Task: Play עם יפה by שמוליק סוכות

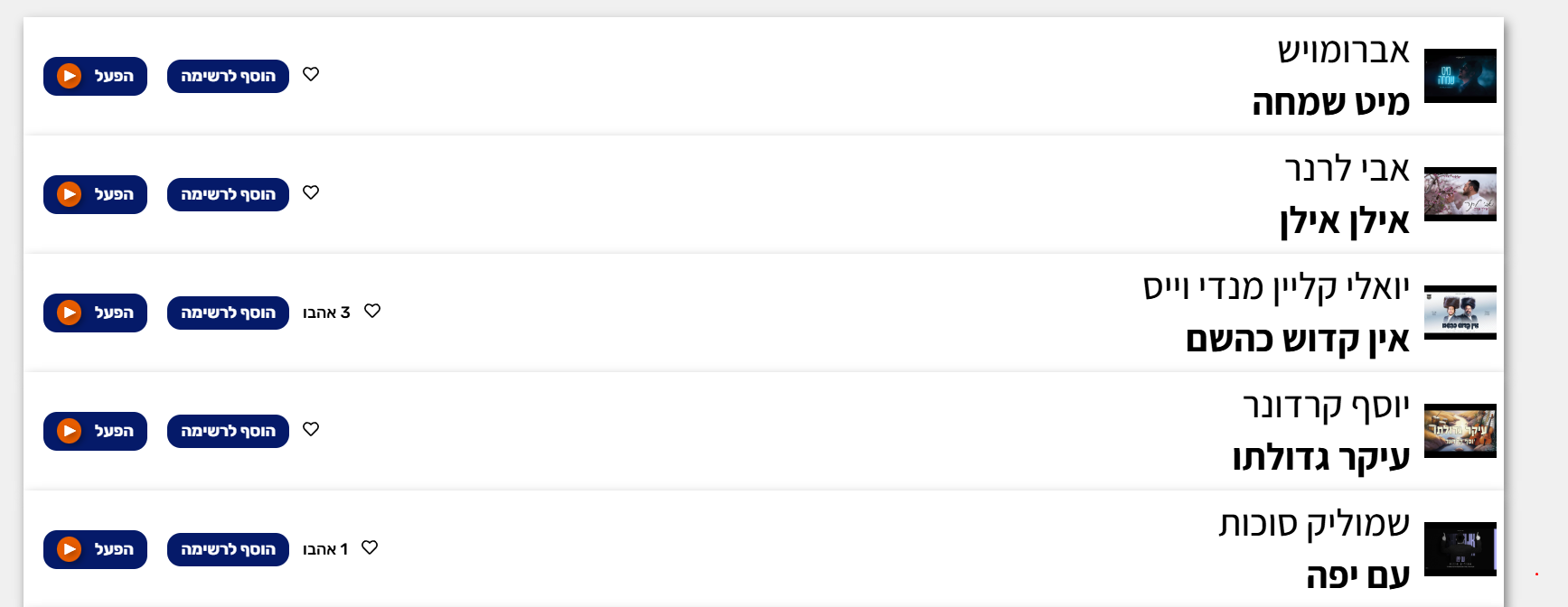Action: click(95, 549)
